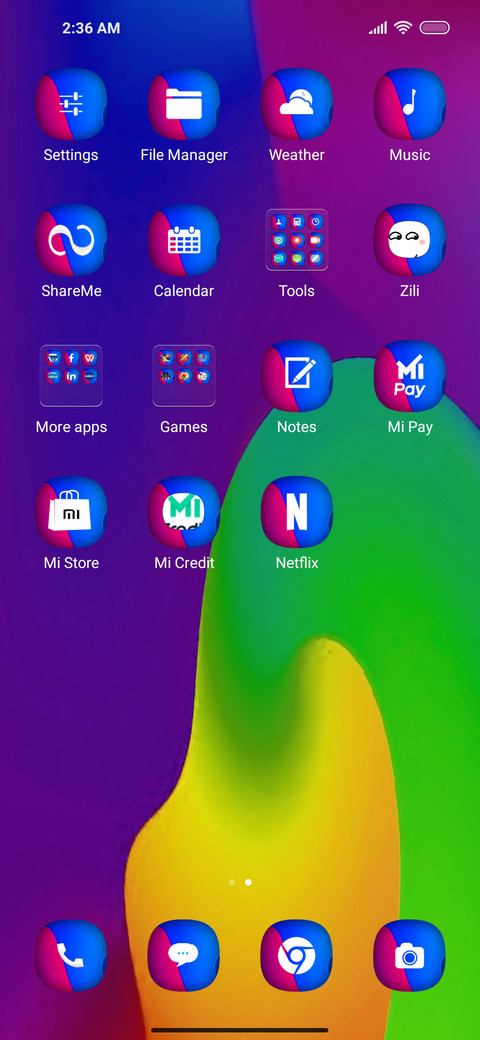Image resolution: width=480 pixels, height=1040 pixels.
Task: Tap the File Manager label text
Action: click(x=184, y=155)
